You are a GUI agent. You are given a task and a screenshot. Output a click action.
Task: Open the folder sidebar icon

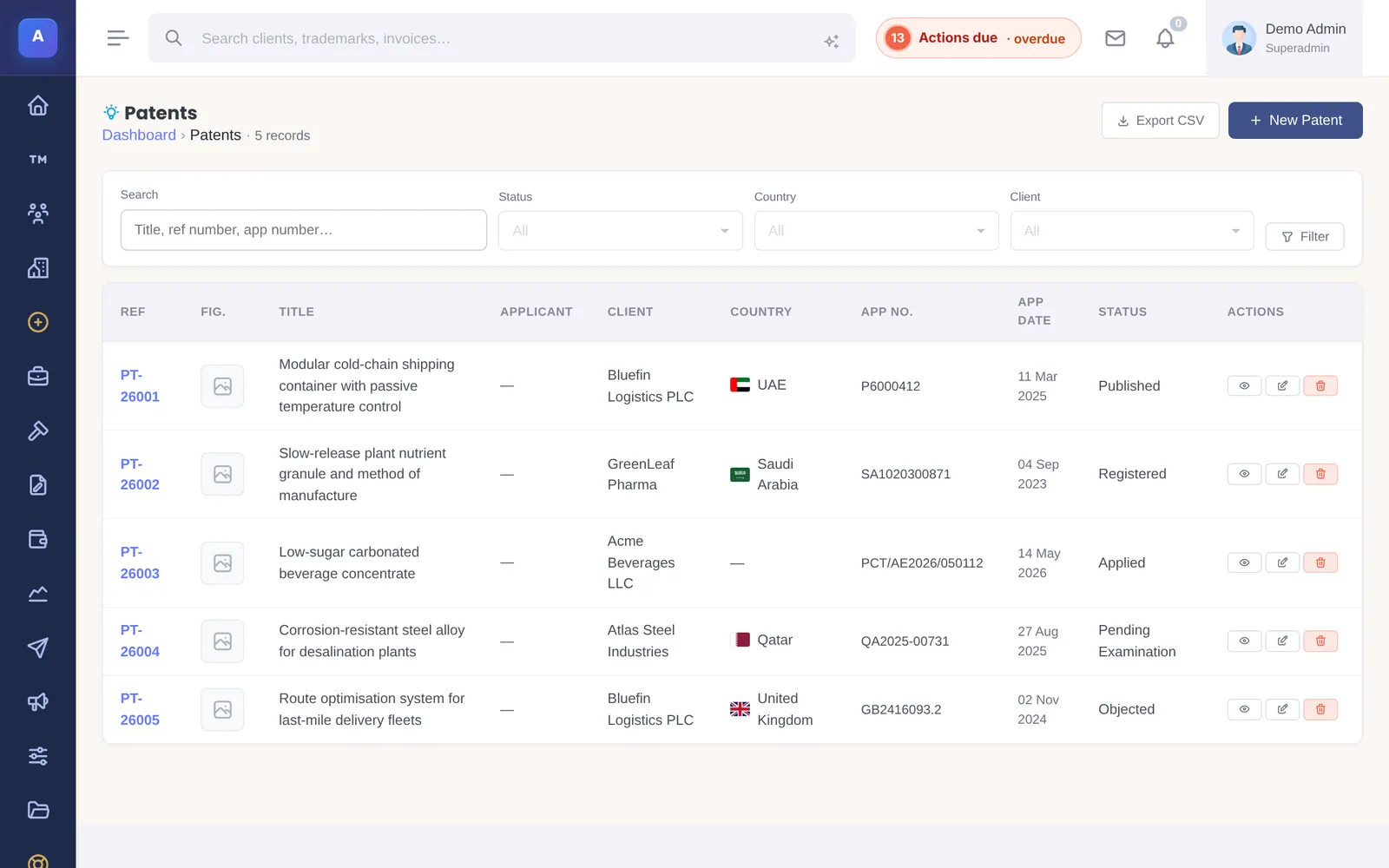pos(37,811)
